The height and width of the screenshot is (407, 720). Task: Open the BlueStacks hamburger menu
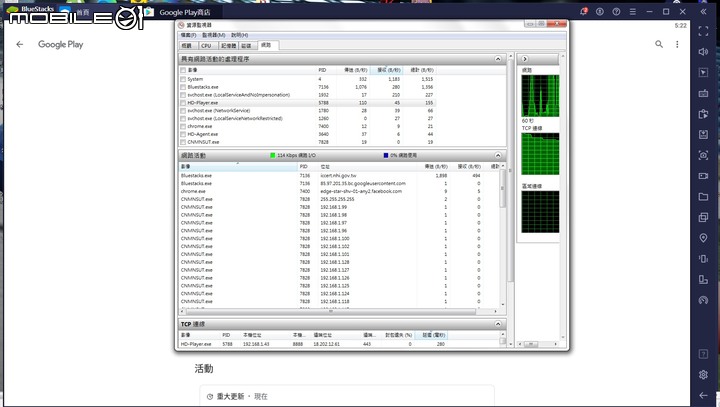(x=633, y=11)
